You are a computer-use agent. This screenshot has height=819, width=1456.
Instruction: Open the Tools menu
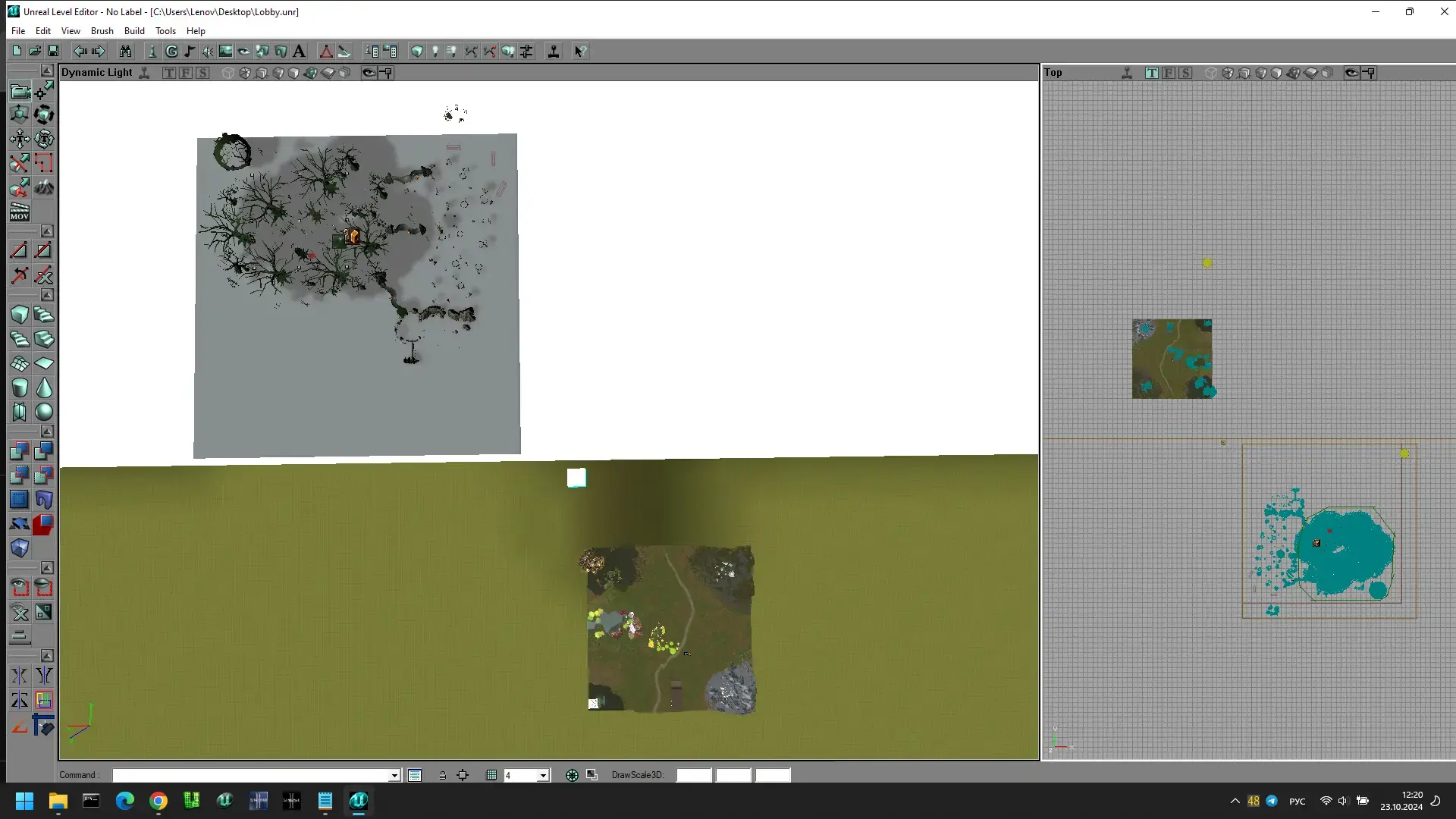click(x=165, y=31)
